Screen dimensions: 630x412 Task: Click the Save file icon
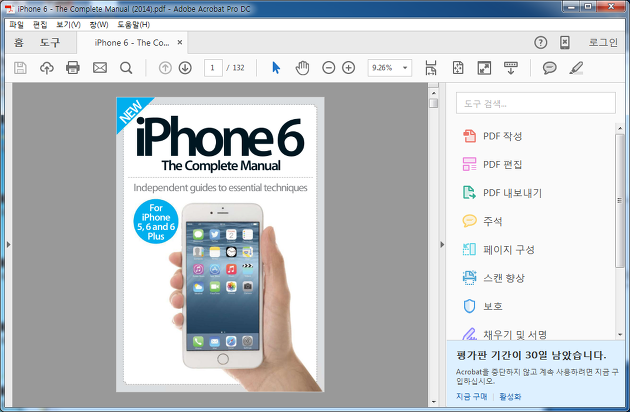click(20, 68)
